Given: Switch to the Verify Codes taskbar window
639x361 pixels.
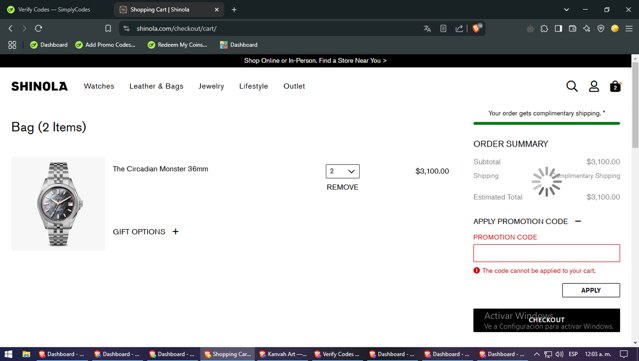Looking at the screenshot, I should coord(337,354).
